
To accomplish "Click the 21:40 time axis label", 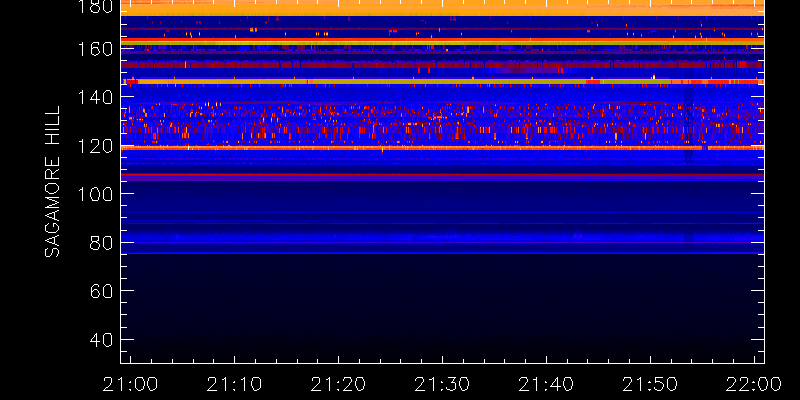I will coord(546,384).
